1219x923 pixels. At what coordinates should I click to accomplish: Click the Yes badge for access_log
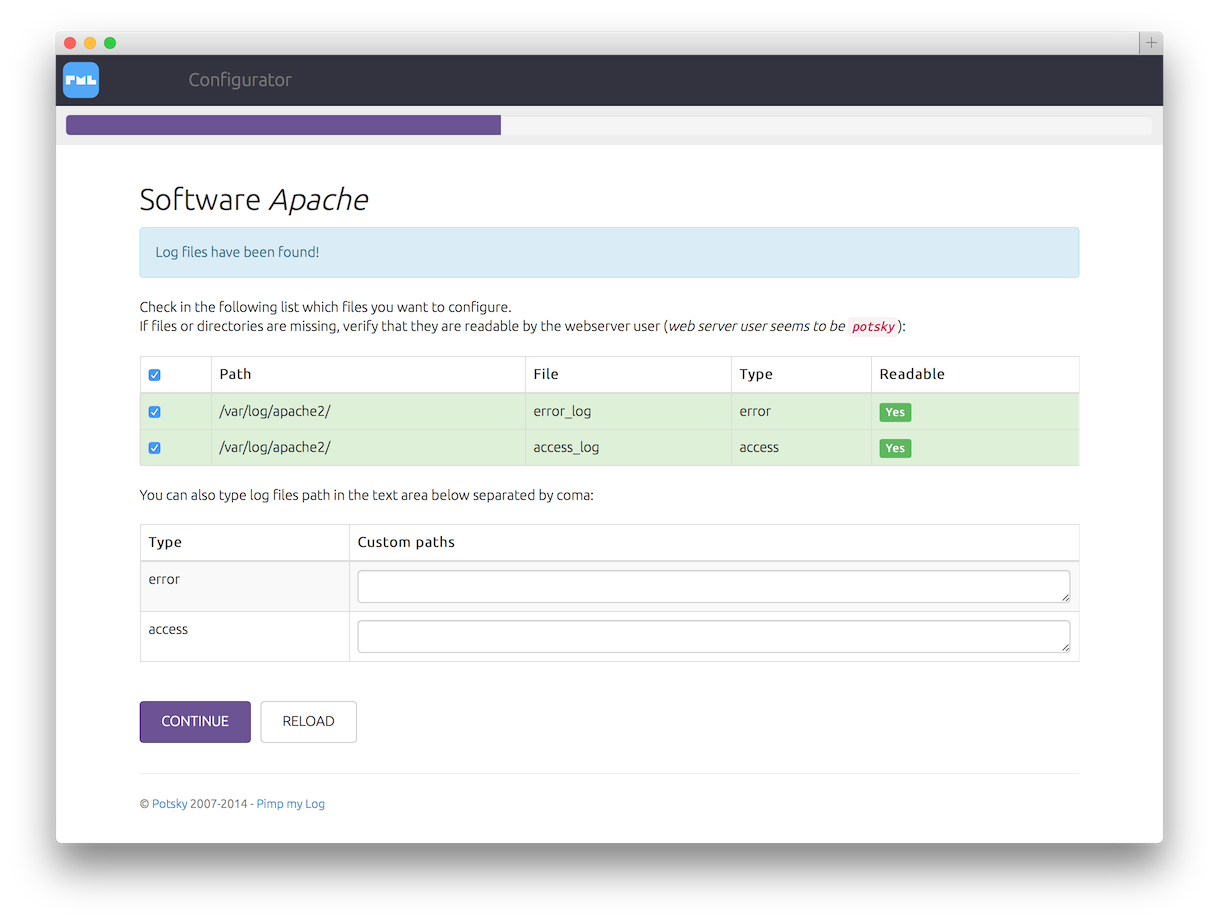click(x=895, y=448)
